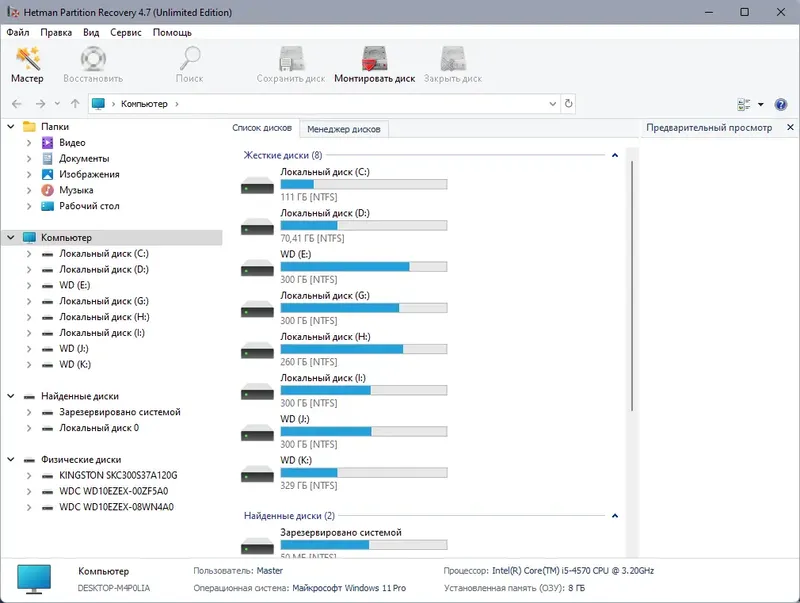800x603 pixels.
Task: Click the Сохранить диск toolbar icon
Action: tap(291, 58)
